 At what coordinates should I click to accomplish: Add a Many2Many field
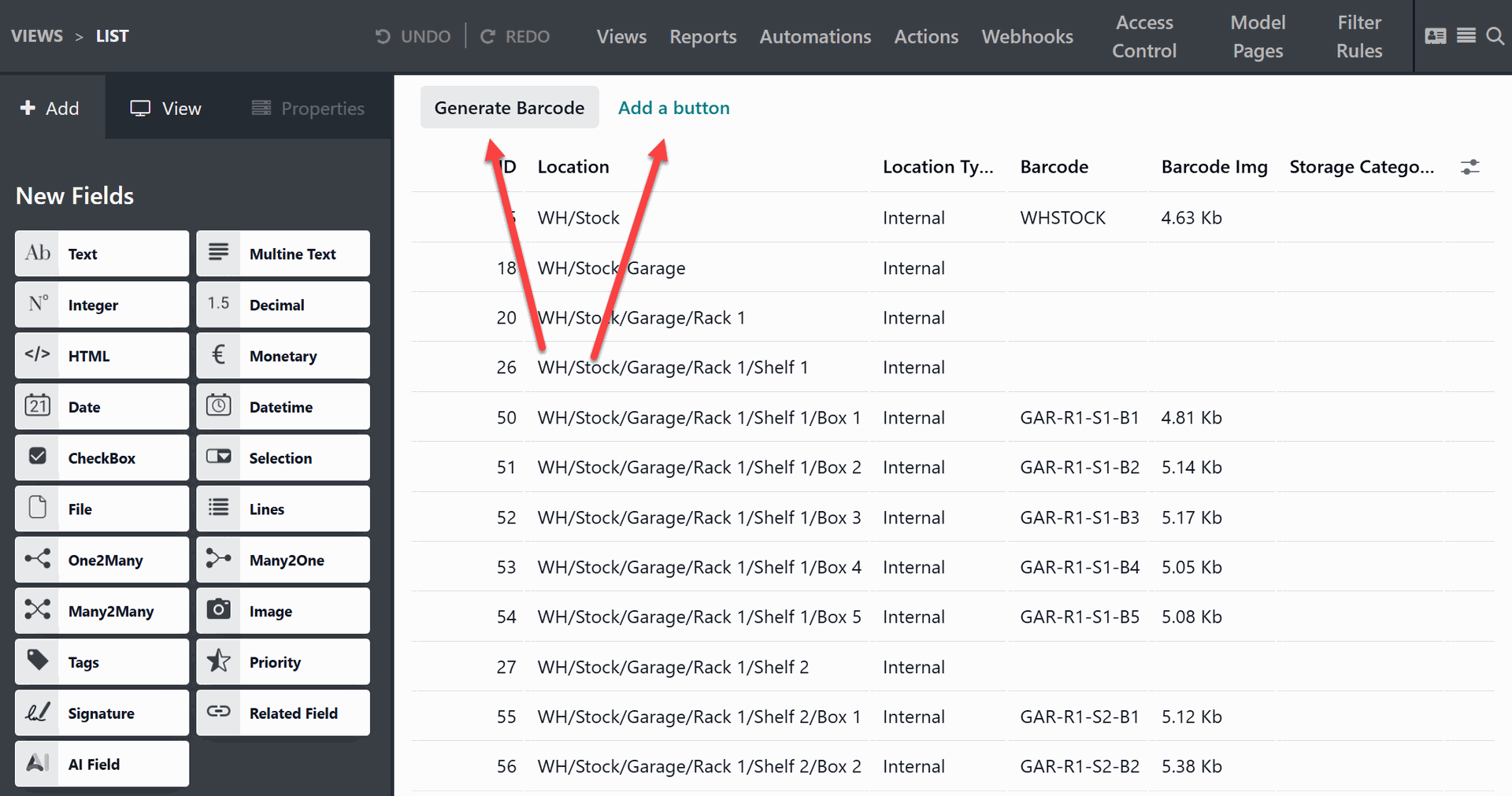tap(102, 611)
